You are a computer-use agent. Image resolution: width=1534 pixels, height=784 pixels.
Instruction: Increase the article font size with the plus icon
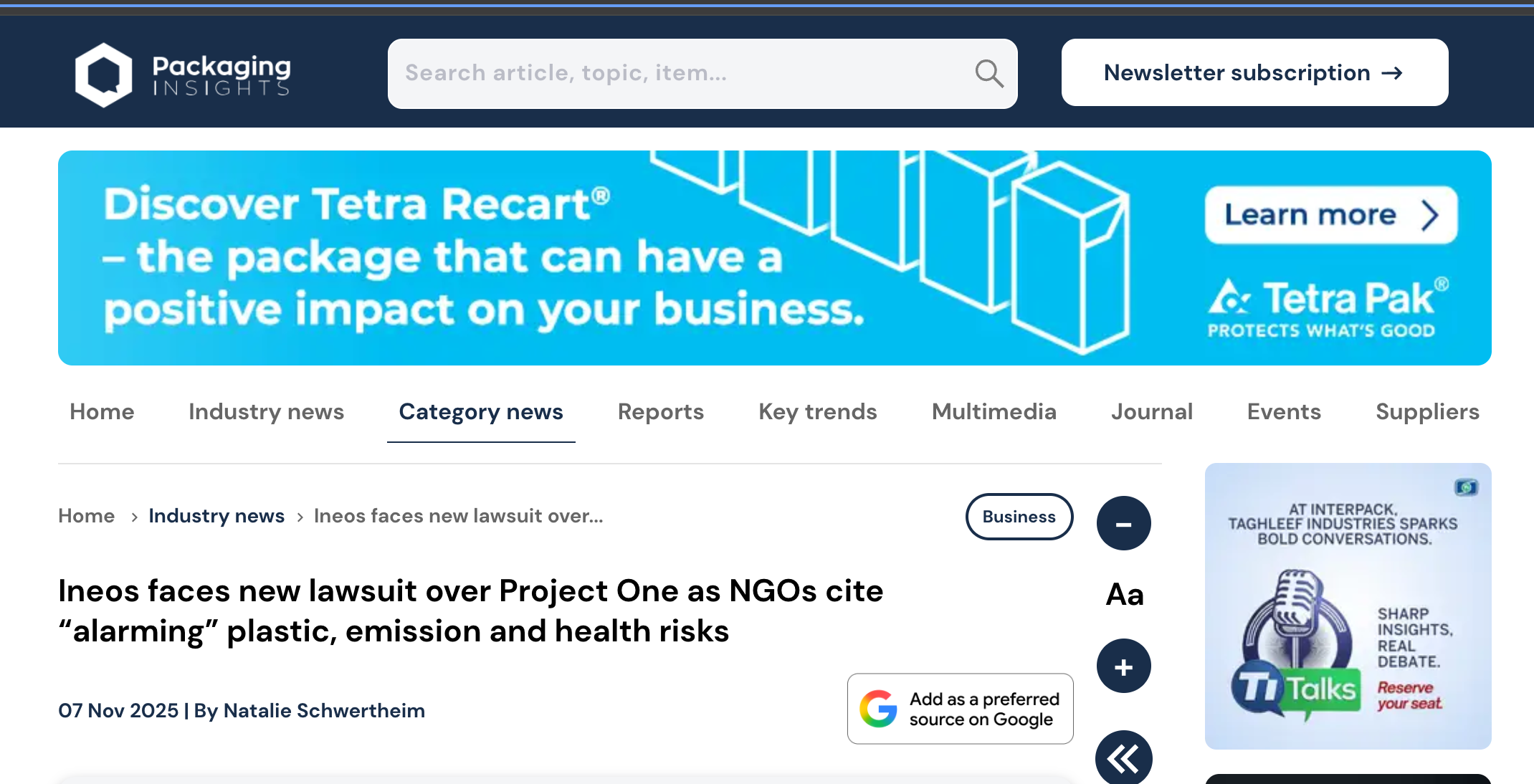coord(1123,665)
